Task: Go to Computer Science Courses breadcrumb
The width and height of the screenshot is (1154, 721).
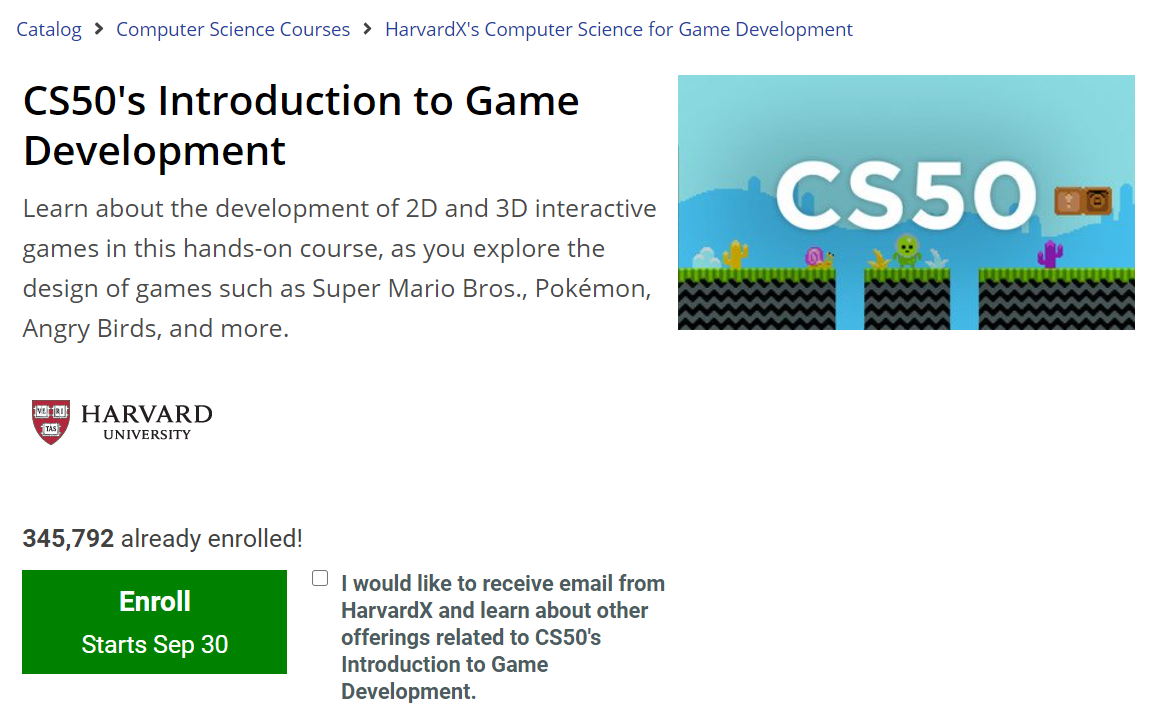Action: (233, 29)
